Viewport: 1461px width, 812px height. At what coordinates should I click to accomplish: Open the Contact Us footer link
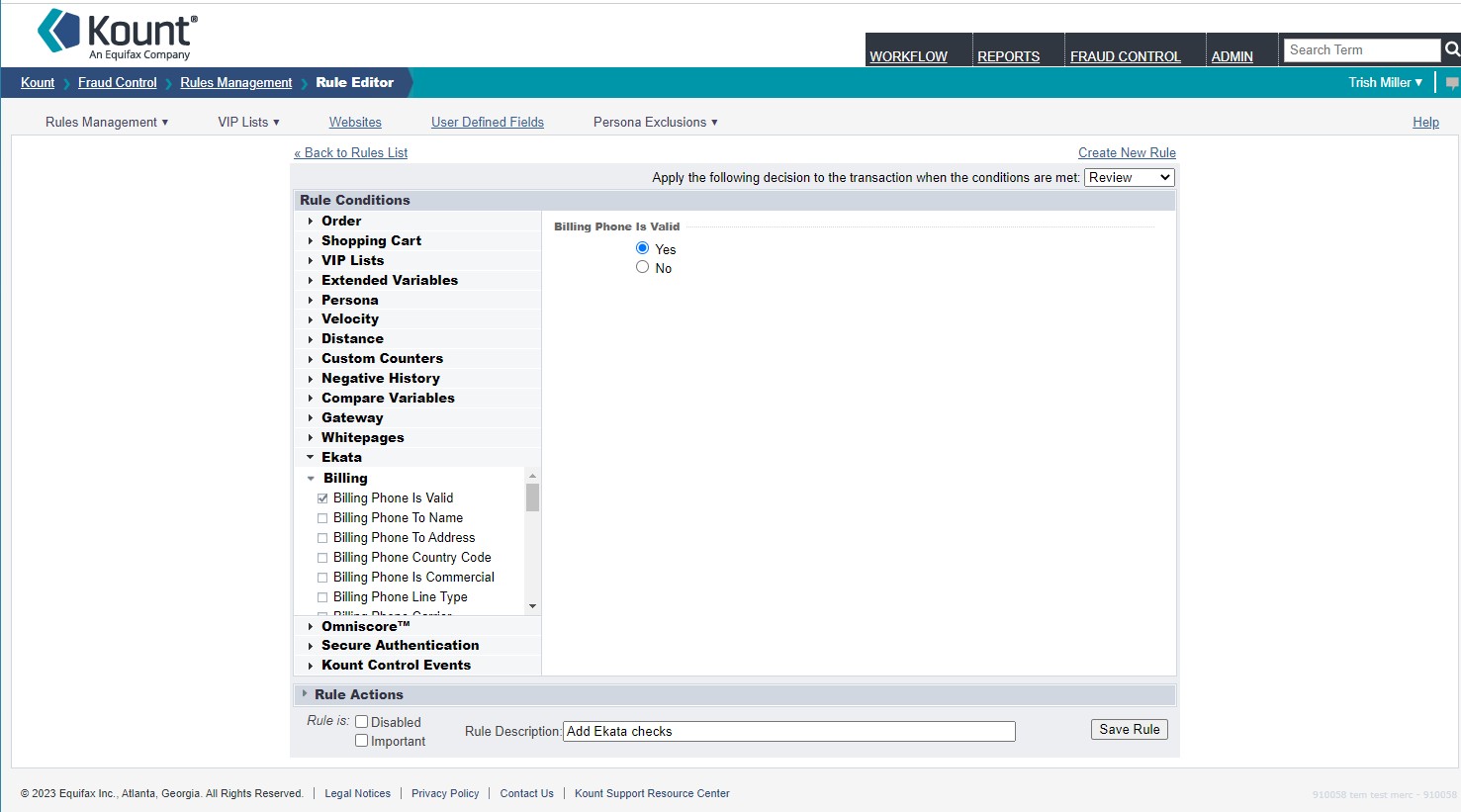pyautogui.click(x=527, y=793)
